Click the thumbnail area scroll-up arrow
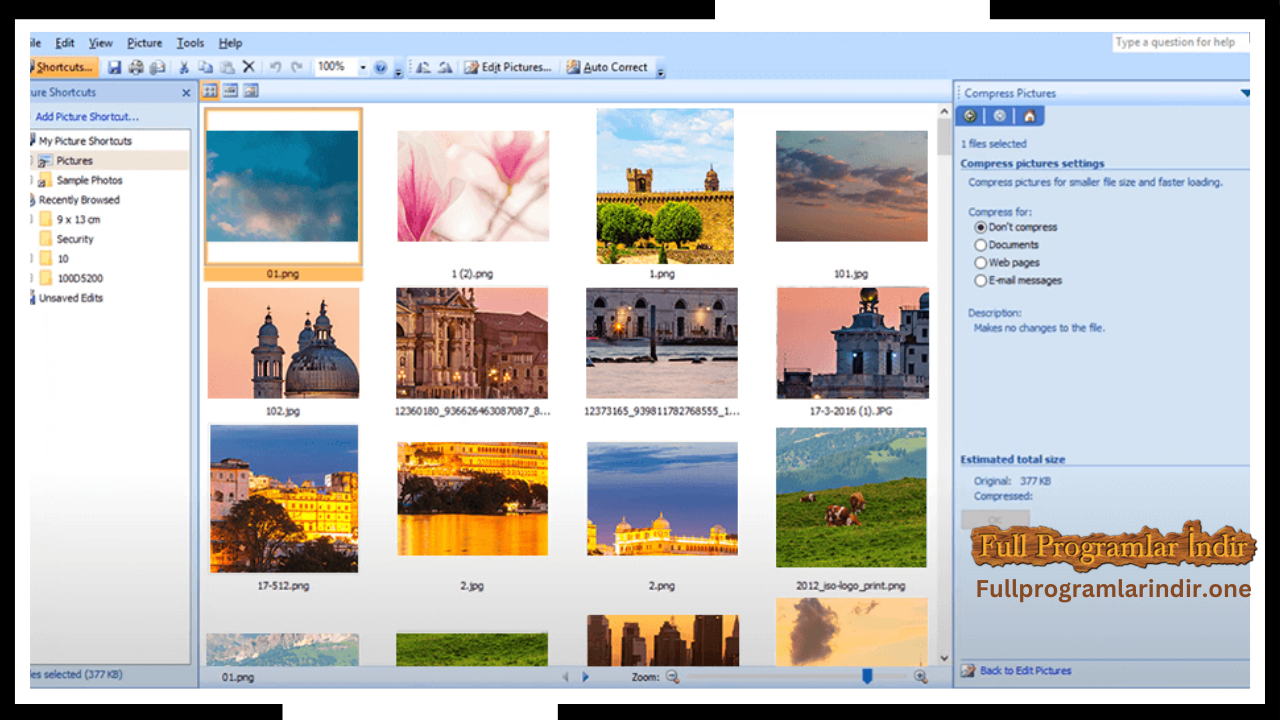Viewport: 1280px width, 720px height. coord(944,112)
